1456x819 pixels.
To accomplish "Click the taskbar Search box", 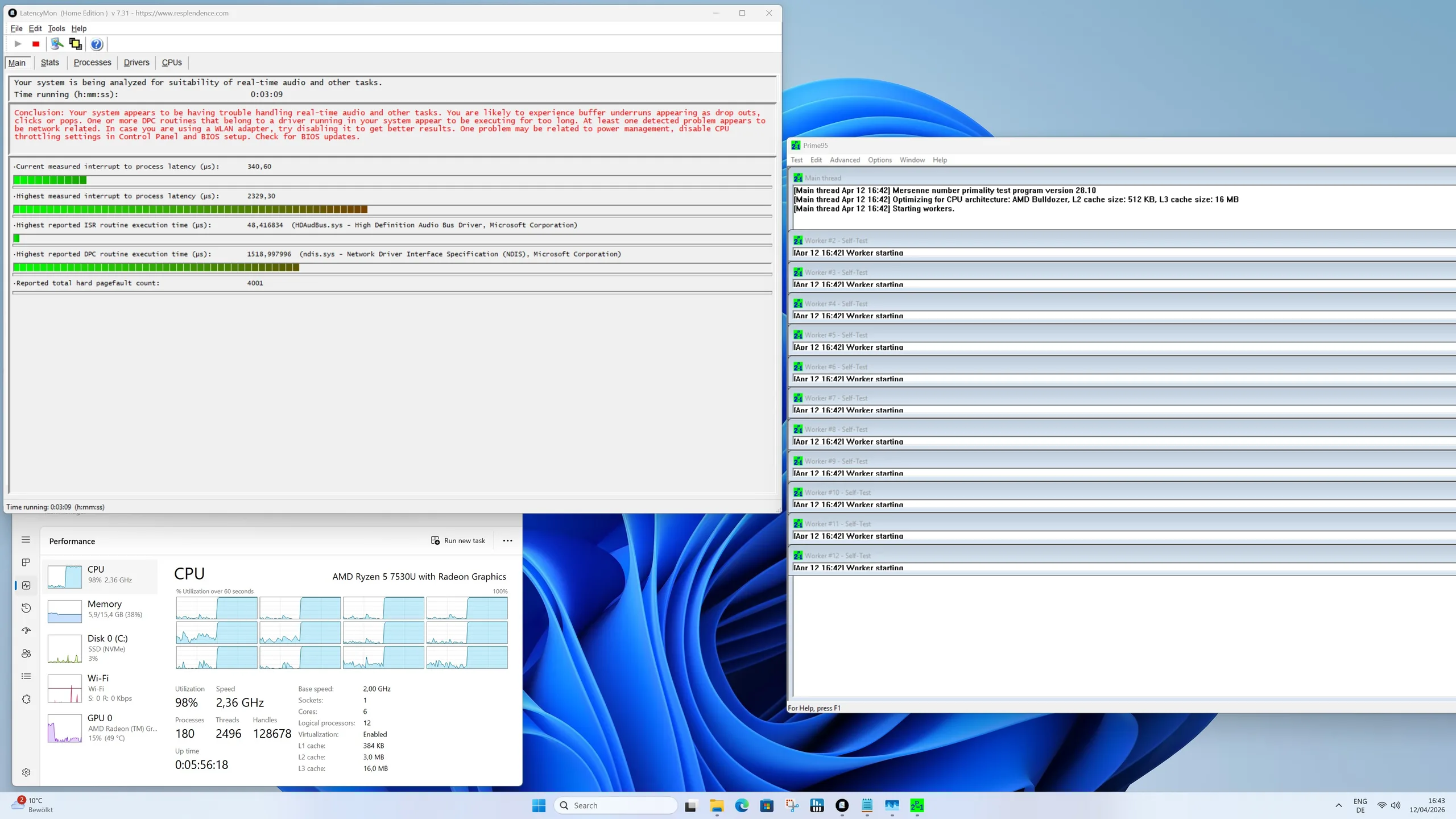I will (616, 805).
